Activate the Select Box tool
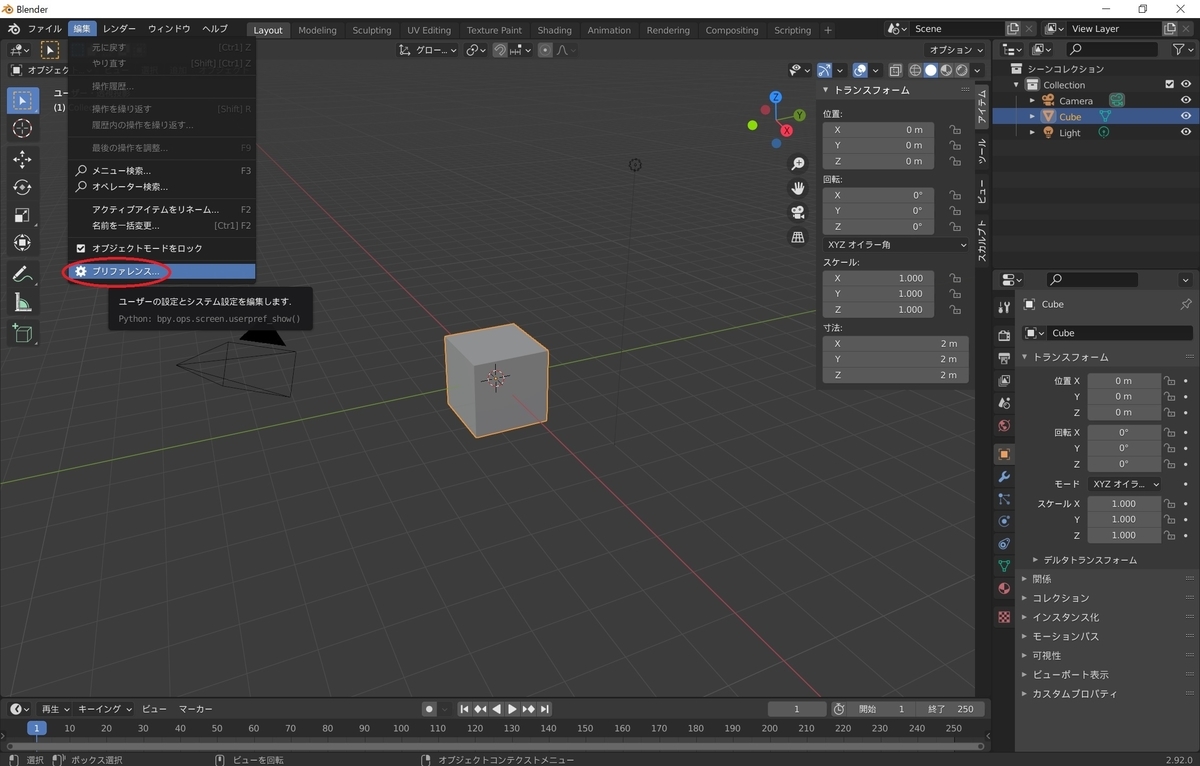Screen dimensions: 1200x766 (x=22, y=100)
